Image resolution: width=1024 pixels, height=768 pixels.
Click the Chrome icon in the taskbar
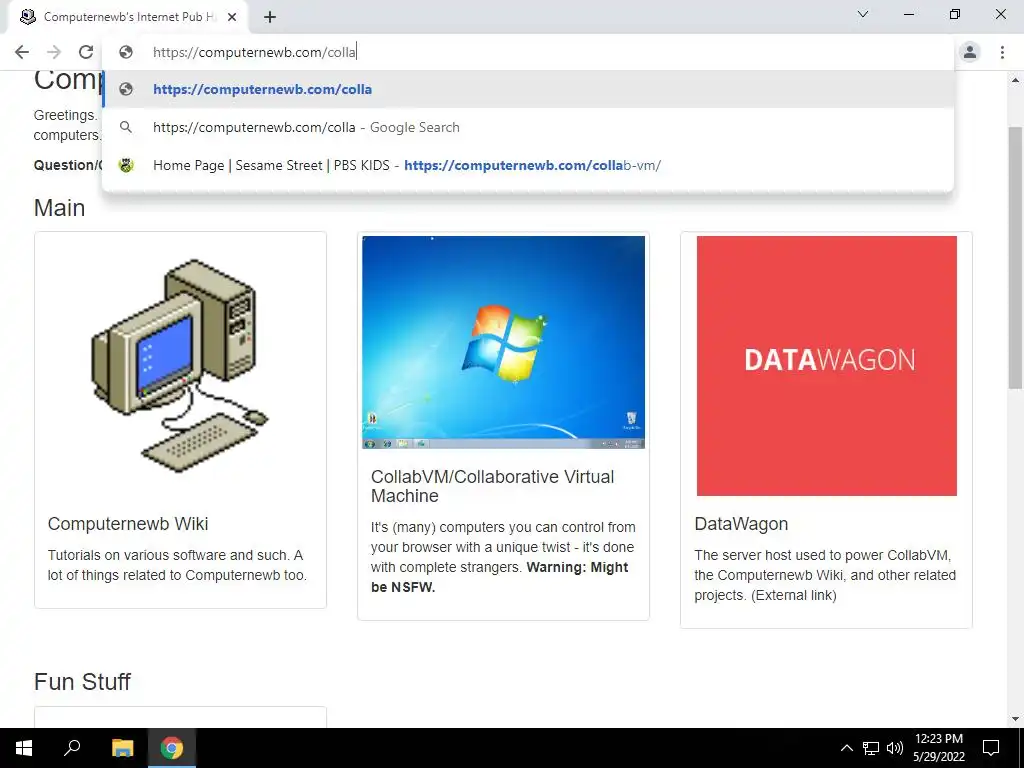click(172, 748)
